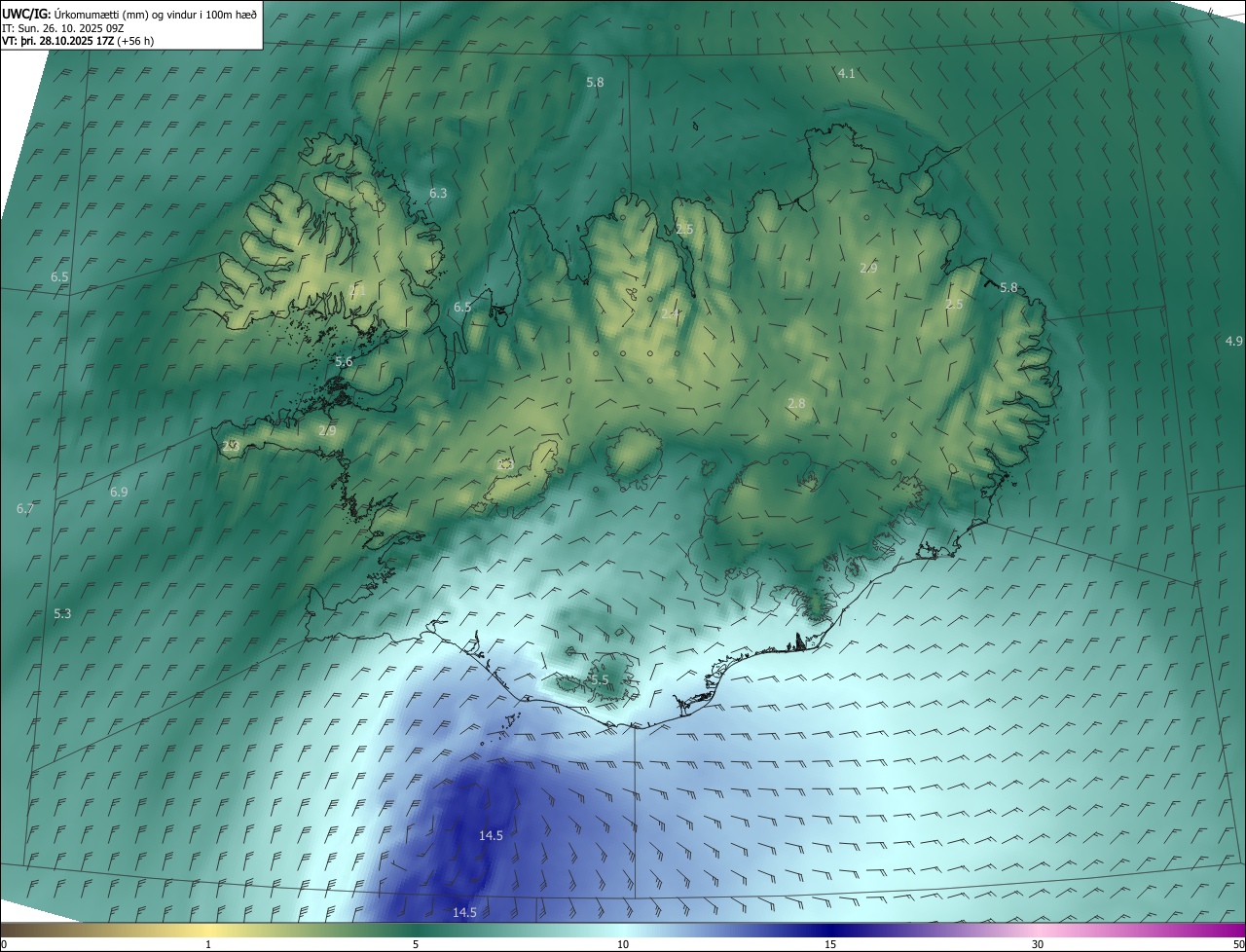This screenshot has height=952, width=1246.
Task: Click the 2.8 value label in the highlands
Action: click(x=796, y=404)
